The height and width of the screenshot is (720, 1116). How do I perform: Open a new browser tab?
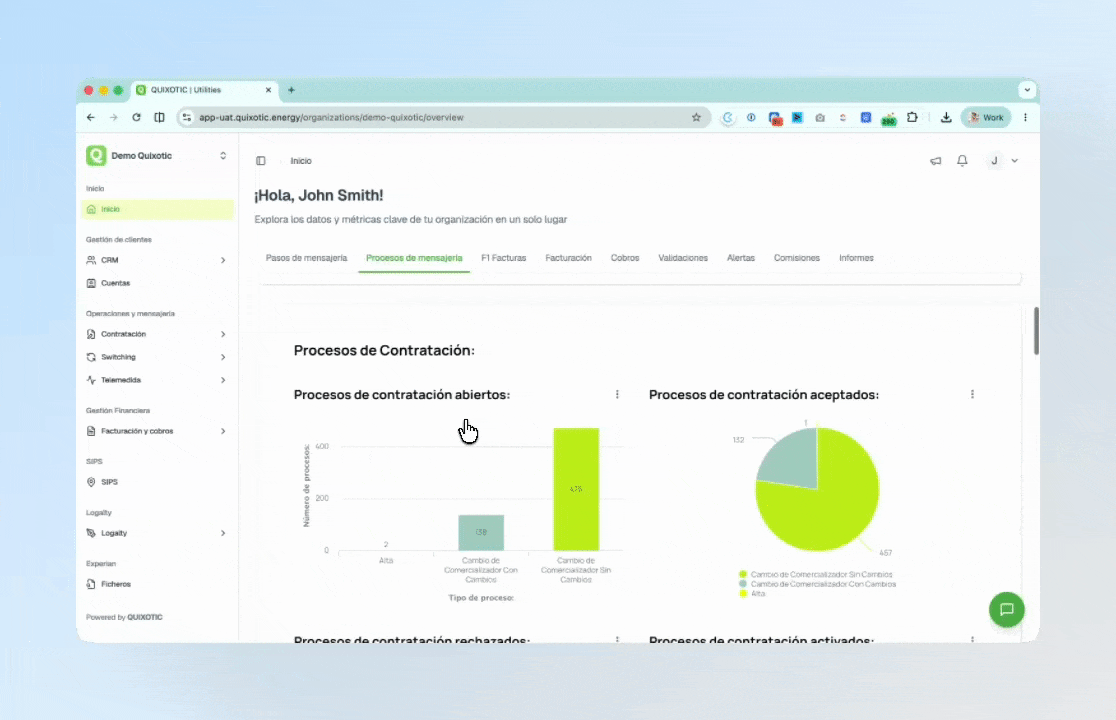click(291, 90)
